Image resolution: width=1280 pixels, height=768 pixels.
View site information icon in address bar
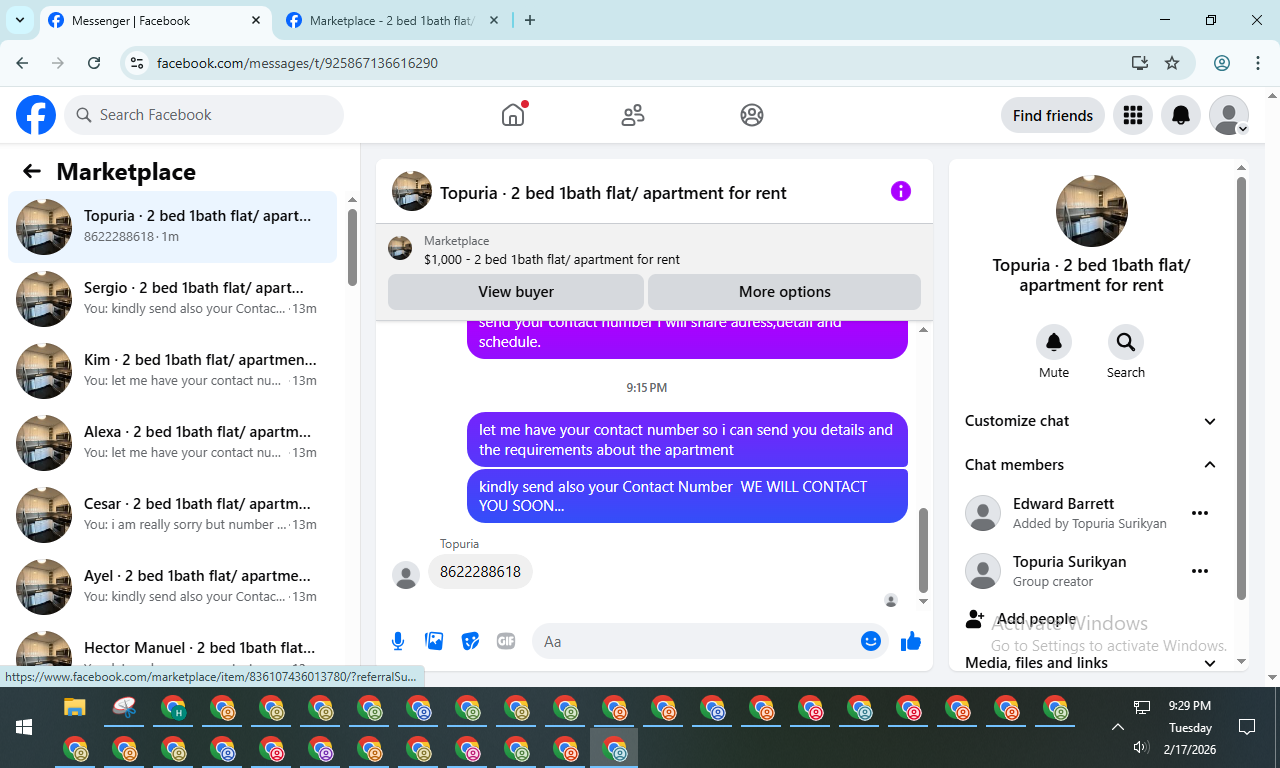point(139,63)
